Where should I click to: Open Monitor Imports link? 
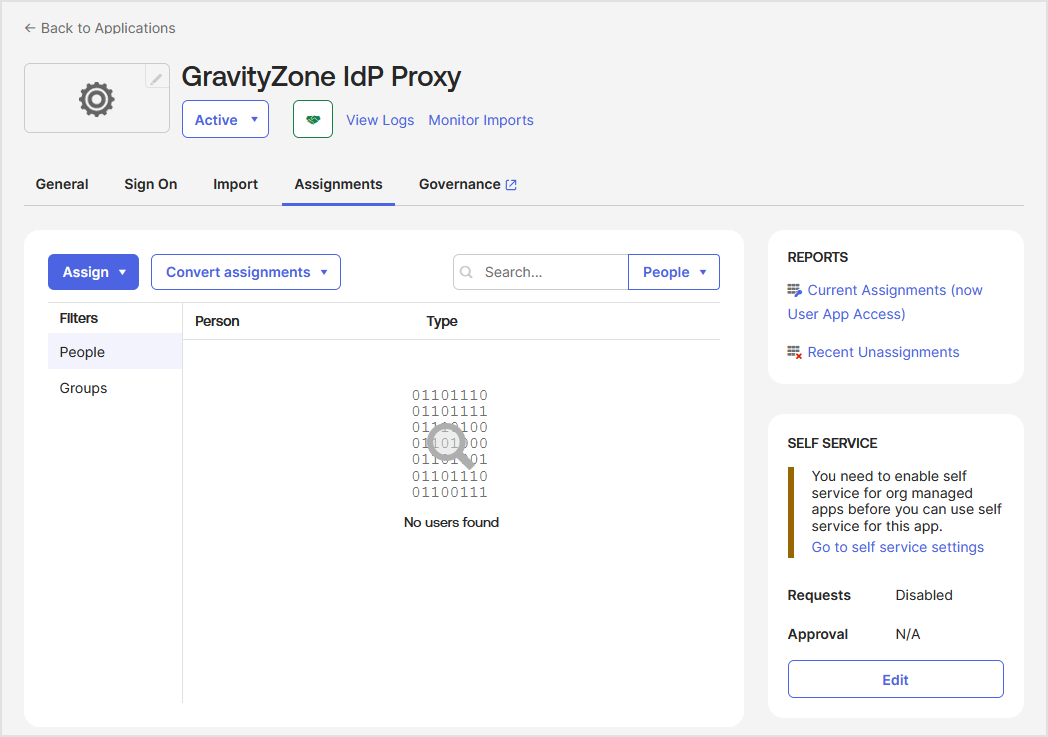481,120
